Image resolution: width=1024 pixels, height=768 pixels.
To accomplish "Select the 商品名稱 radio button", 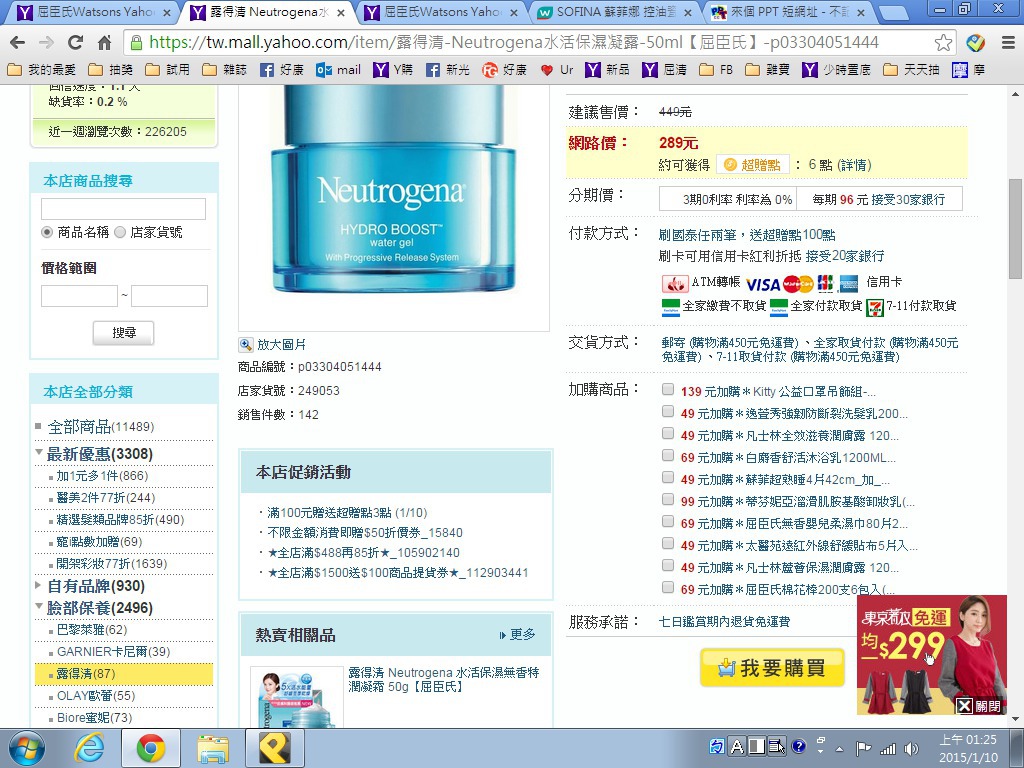I will (x=47, y=232).
